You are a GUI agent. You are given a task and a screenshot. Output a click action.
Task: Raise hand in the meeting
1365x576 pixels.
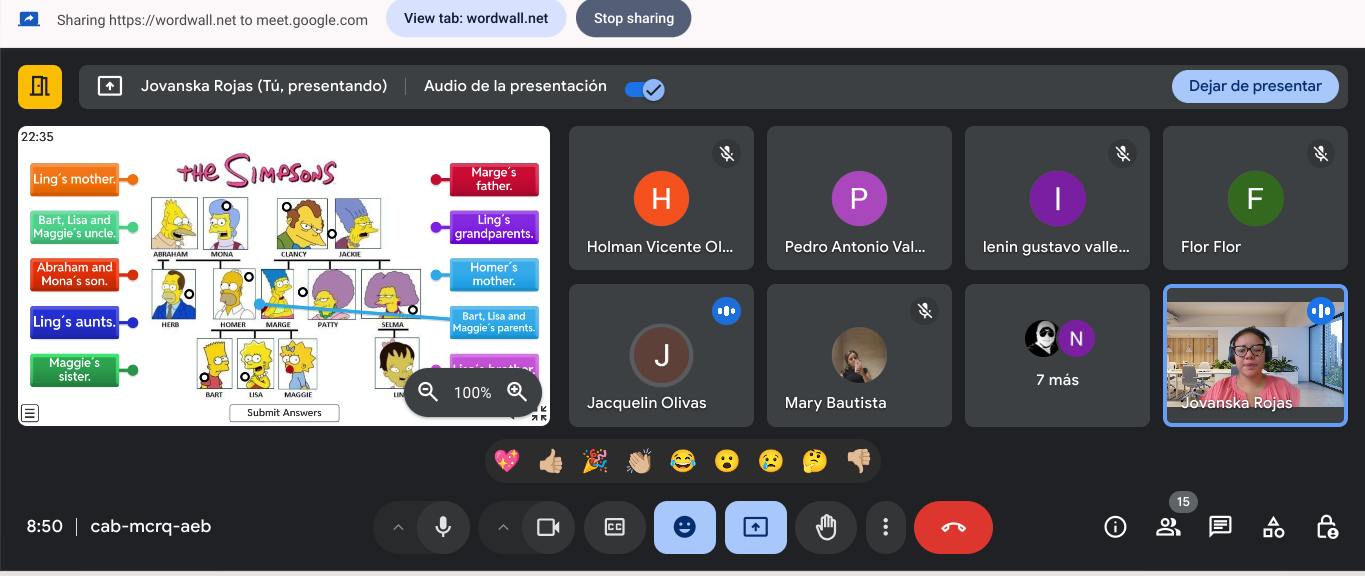826,527
